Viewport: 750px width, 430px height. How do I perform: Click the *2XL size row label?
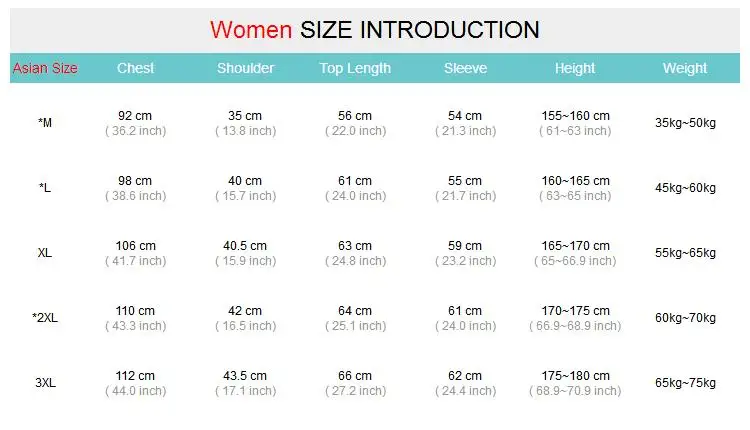(x=45, y=318)
